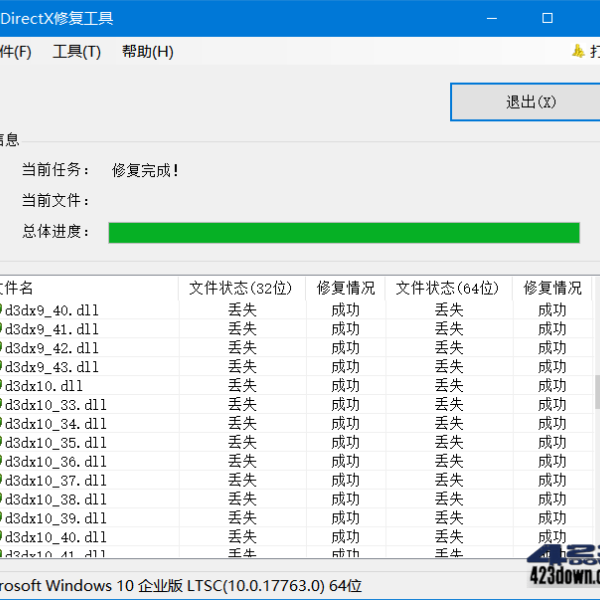Click the 退出(X) button
Image resolution: width=600 pixels, height=600 pixels.
(525, 102)
